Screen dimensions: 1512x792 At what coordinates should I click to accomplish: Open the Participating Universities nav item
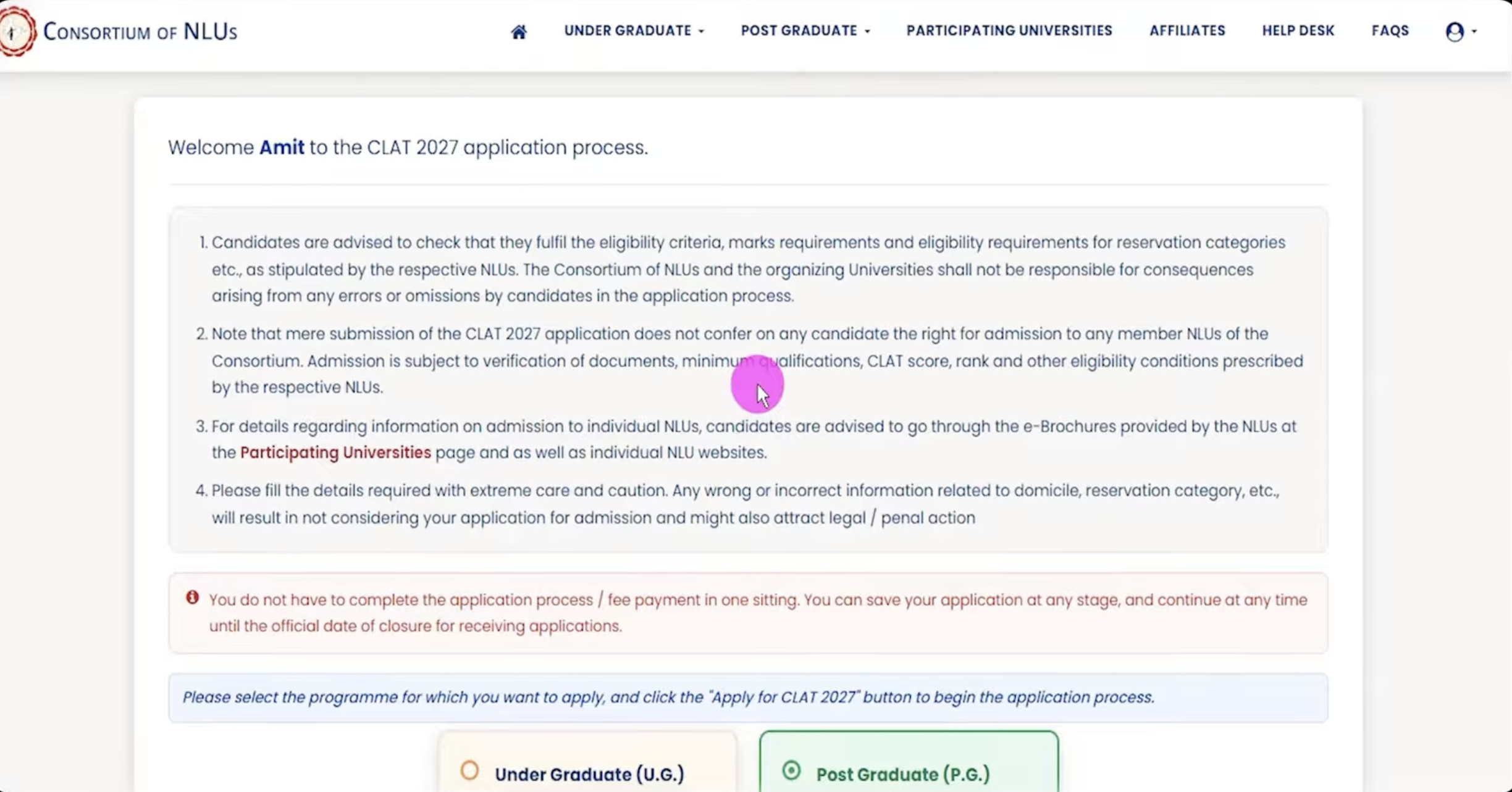coord(1009,31)
